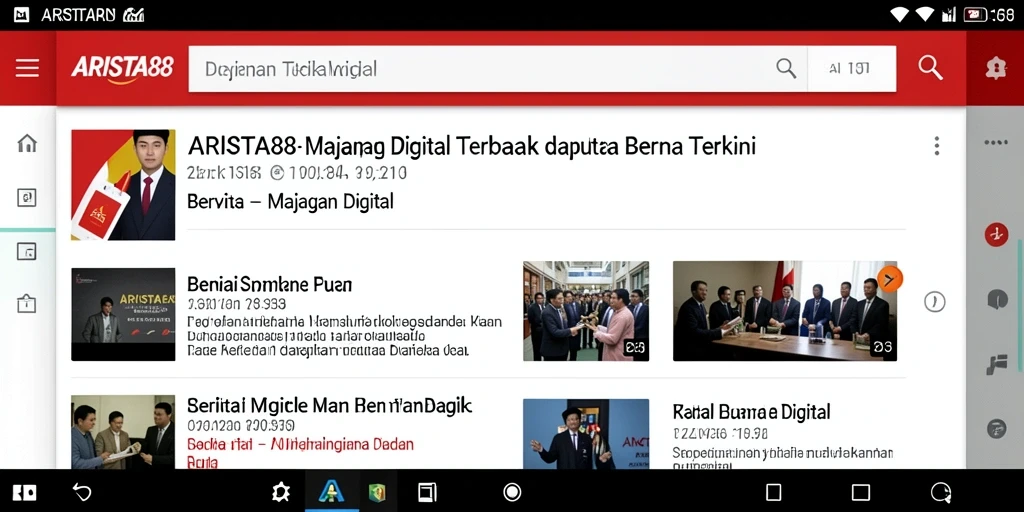Screen dimensions: 1024x512
Task: Tap the first square icon at bottom right
Action: click(x=773, y=492)
